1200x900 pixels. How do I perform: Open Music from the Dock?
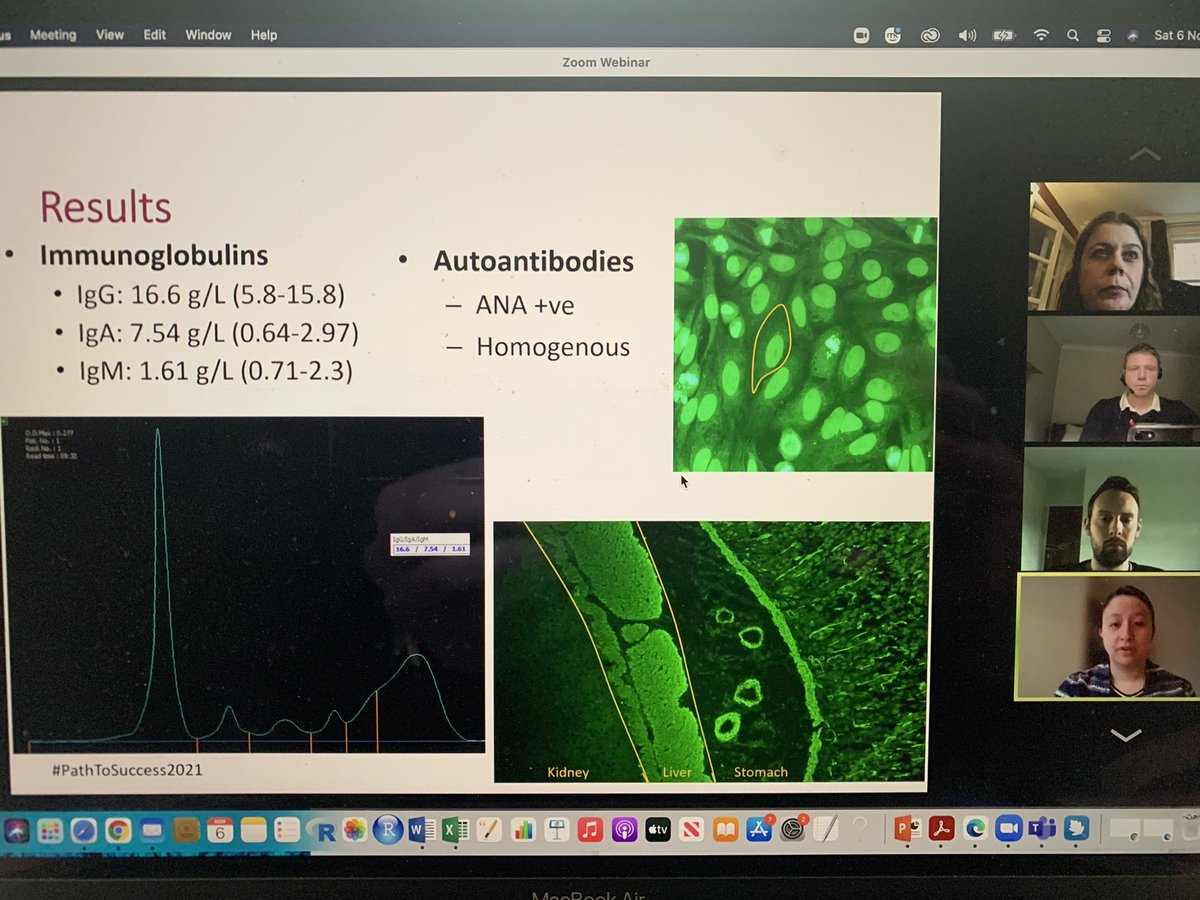[x=590, y=830]
